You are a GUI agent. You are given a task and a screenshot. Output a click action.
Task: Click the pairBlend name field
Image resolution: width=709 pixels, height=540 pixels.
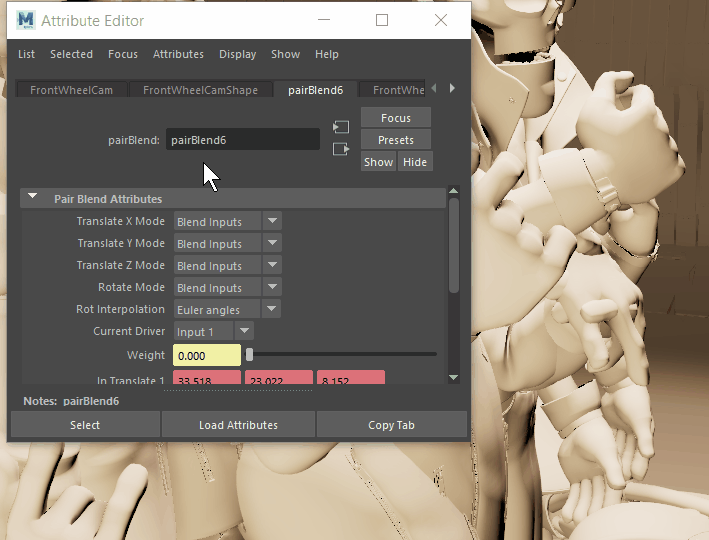243,140
